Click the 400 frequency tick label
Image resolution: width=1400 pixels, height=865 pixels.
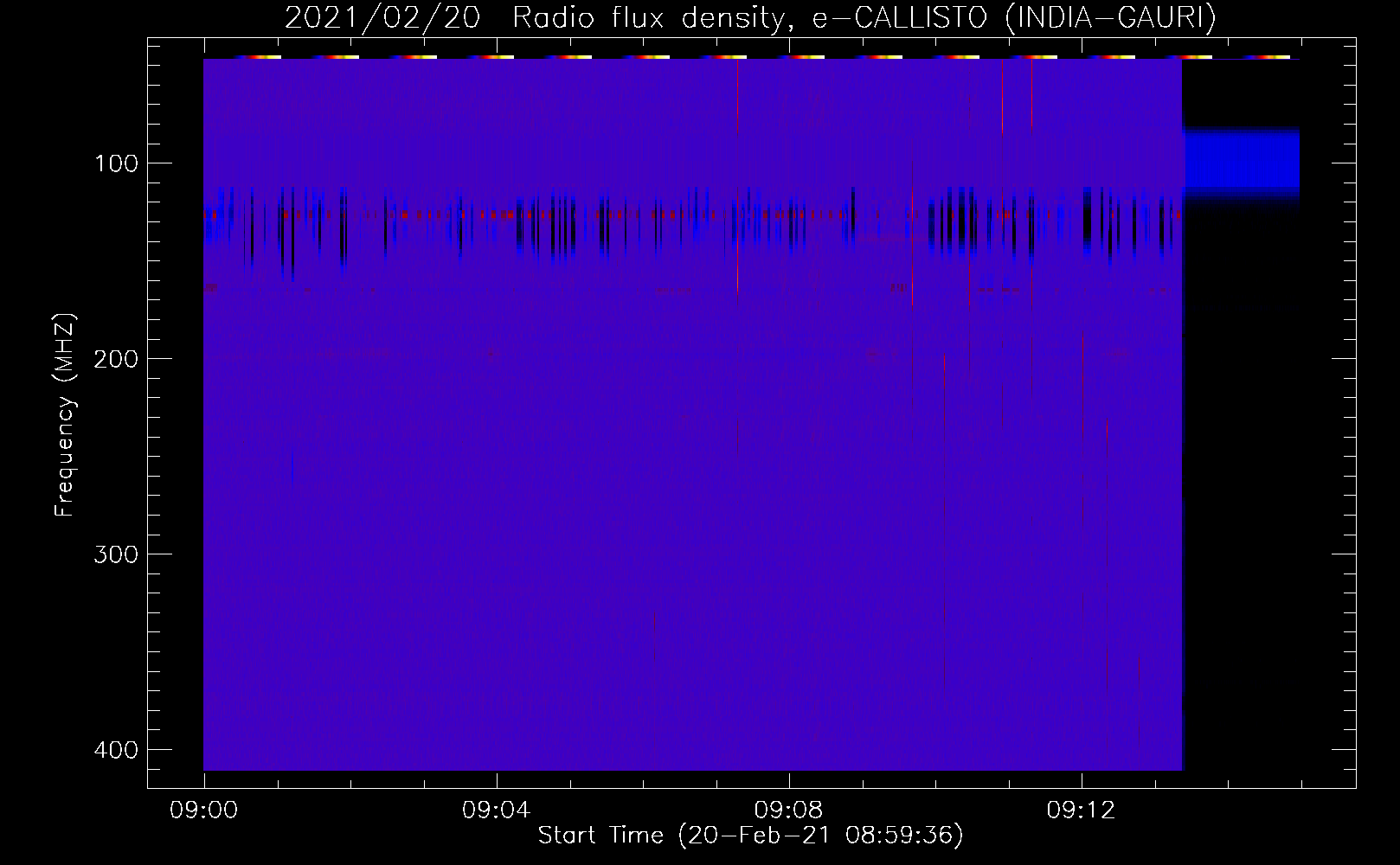click(115, 749)
